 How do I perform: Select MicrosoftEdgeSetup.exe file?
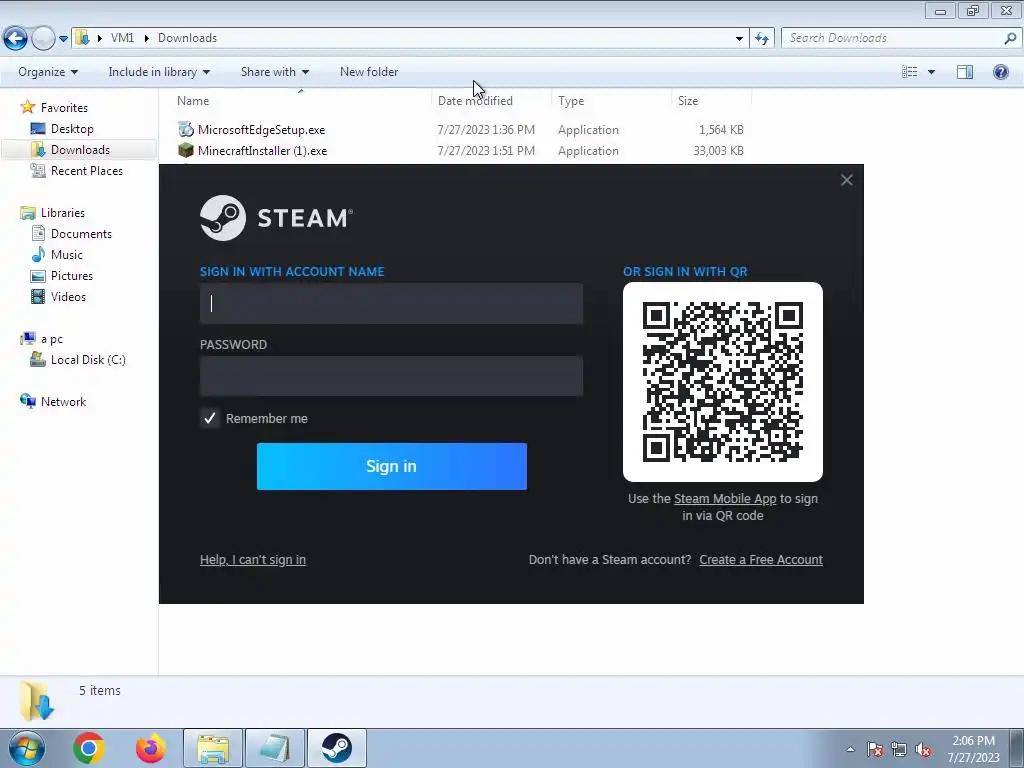pos(261,130)
